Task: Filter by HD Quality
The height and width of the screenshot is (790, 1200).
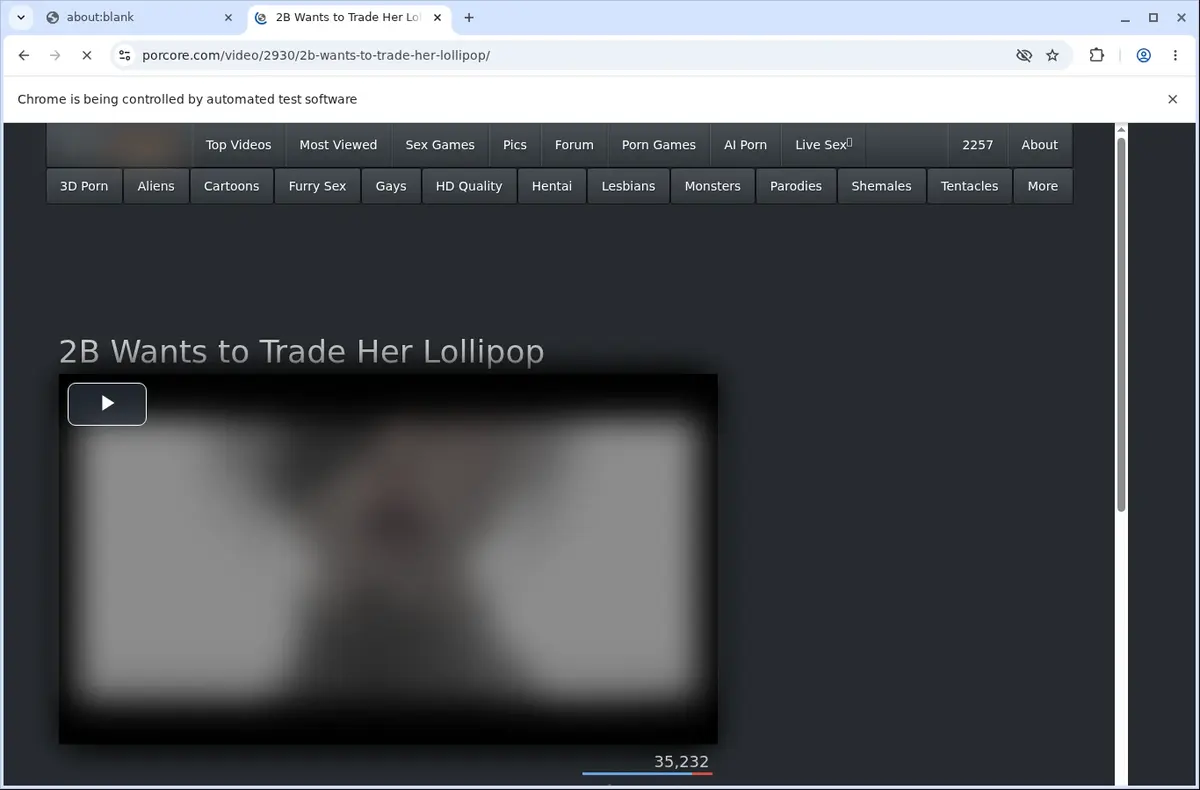Action: (x=469, y=186)
